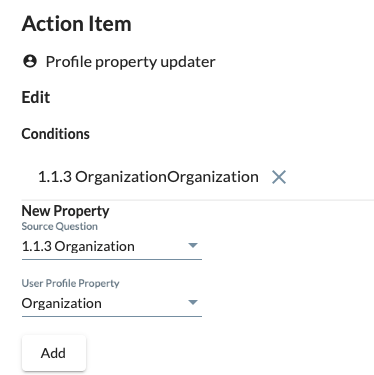The height and width of the screenshot is (375, 374).
Task: Click the Conditions section heading
Action: pyautogui.click(x=56, y=134)
